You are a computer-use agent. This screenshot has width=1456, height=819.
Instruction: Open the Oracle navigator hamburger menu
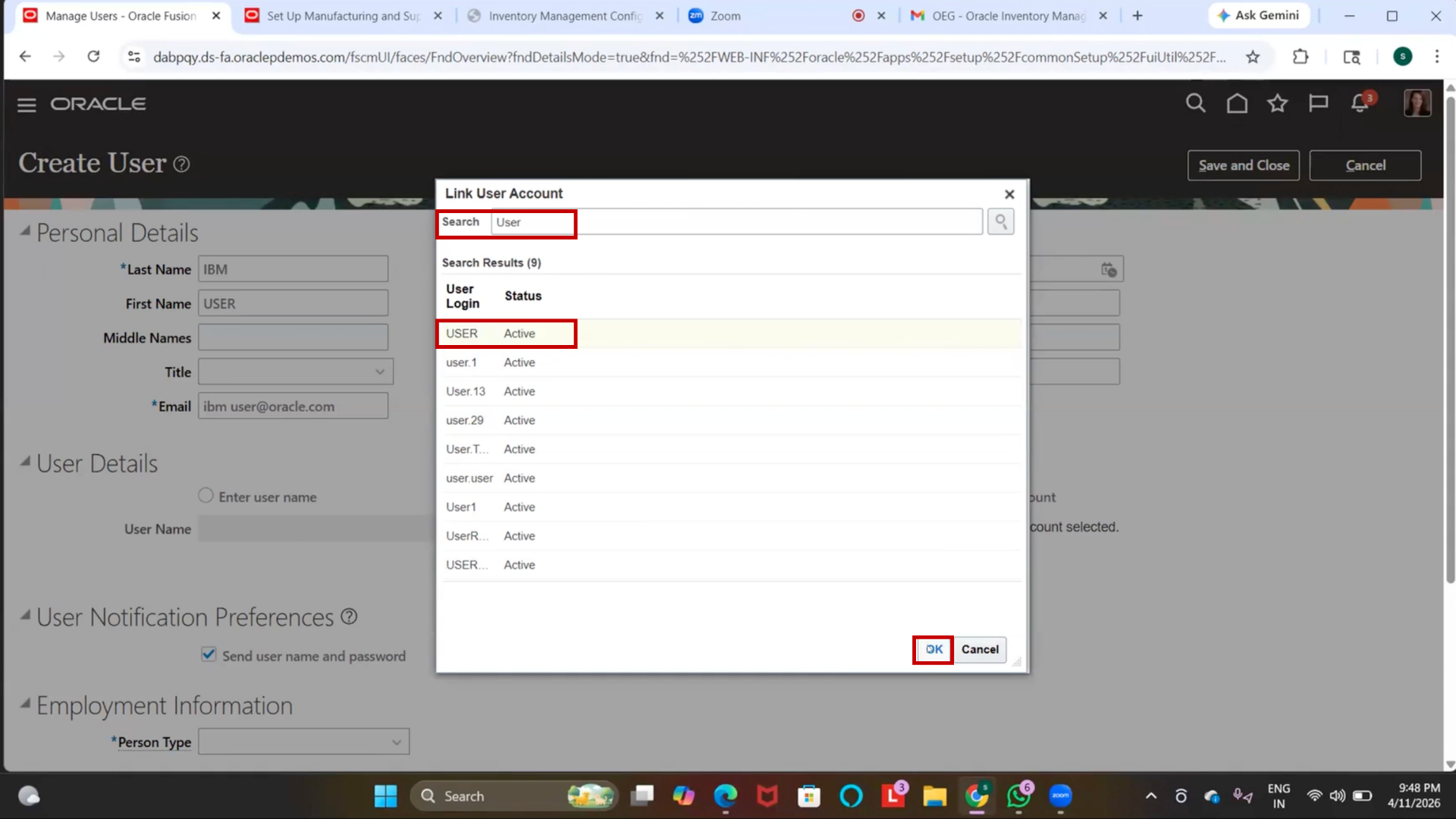click(27, 105)
